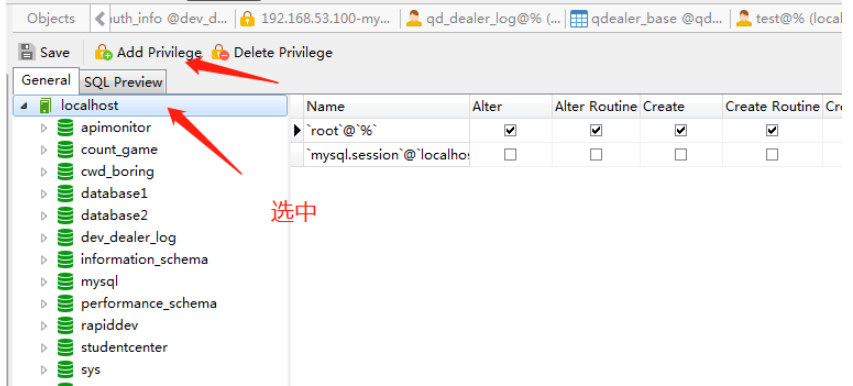Expand the sys database node
The height and width of the screenshot is (386, 853).
tap(44, 370)
